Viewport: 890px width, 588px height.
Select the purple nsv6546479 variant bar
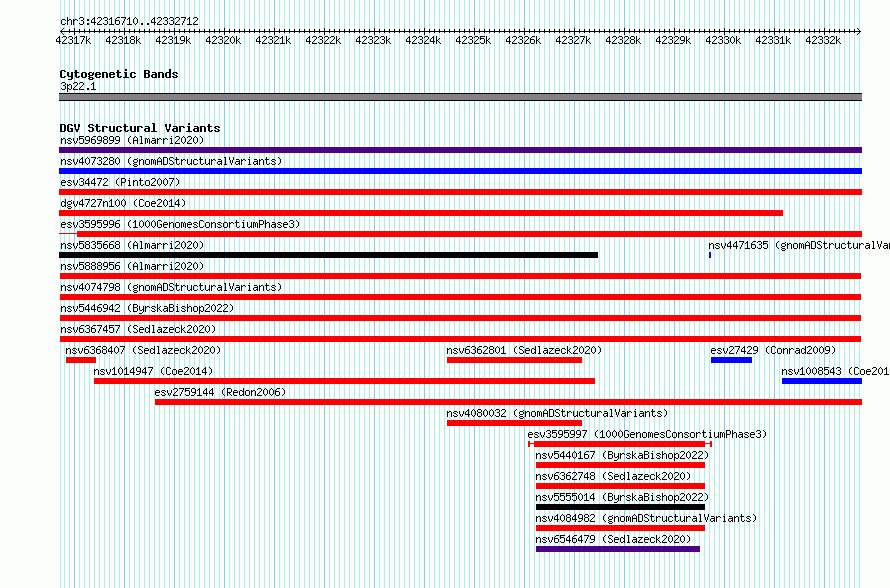[618, 549]
